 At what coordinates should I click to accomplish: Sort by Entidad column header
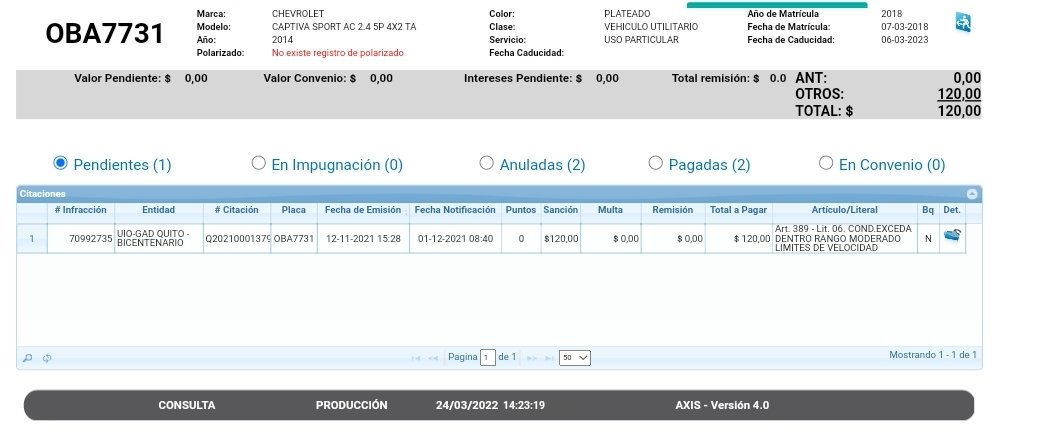[x=159, y=210]
